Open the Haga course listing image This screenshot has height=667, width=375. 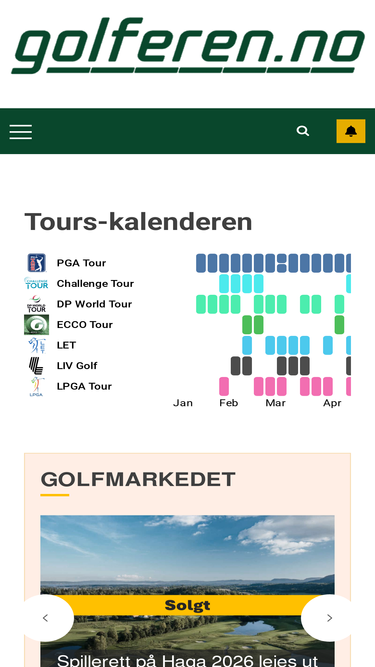188,591
